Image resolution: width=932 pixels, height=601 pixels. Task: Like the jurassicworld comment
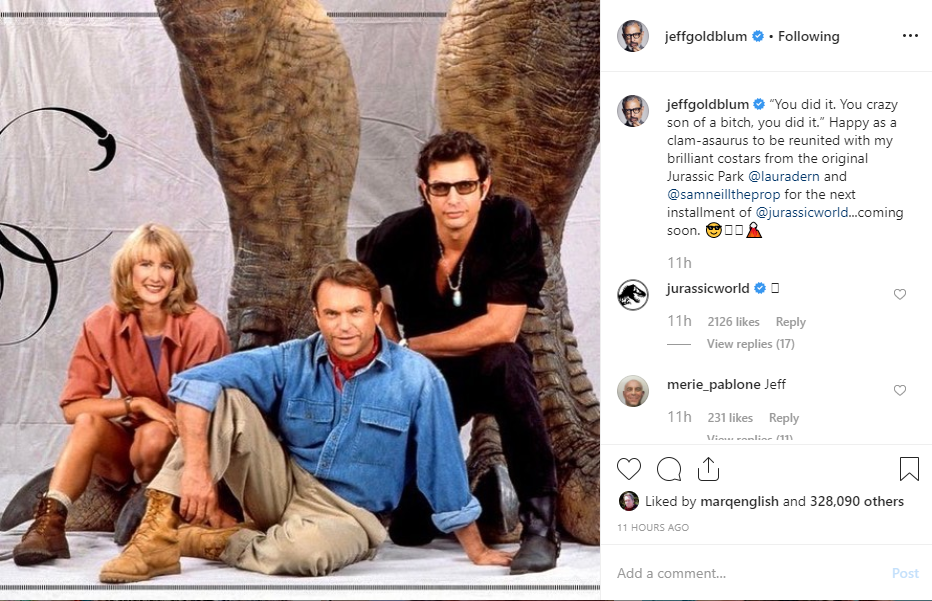[900, 295]
